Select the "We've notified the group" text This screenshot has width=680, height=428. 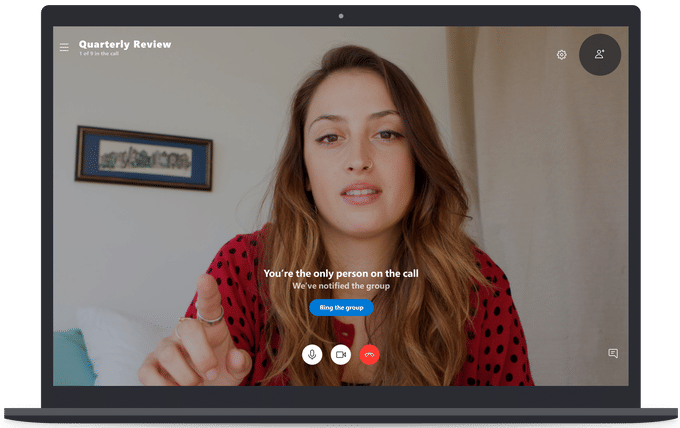click(x=340, y=286)
